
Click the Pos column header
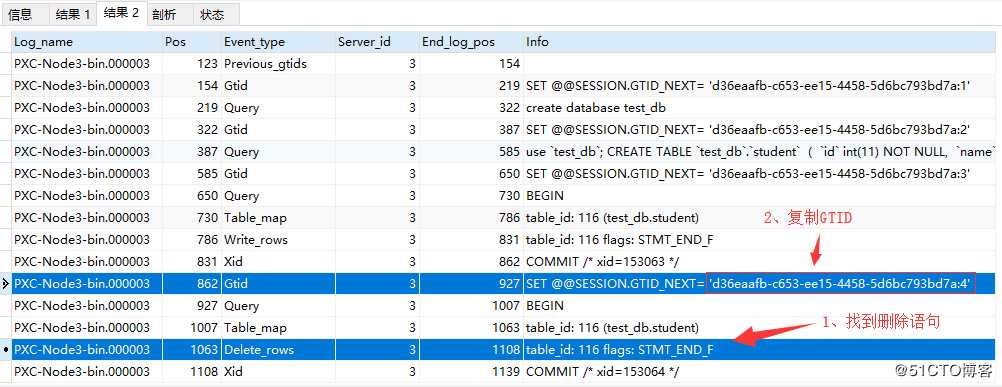point(192,42)
